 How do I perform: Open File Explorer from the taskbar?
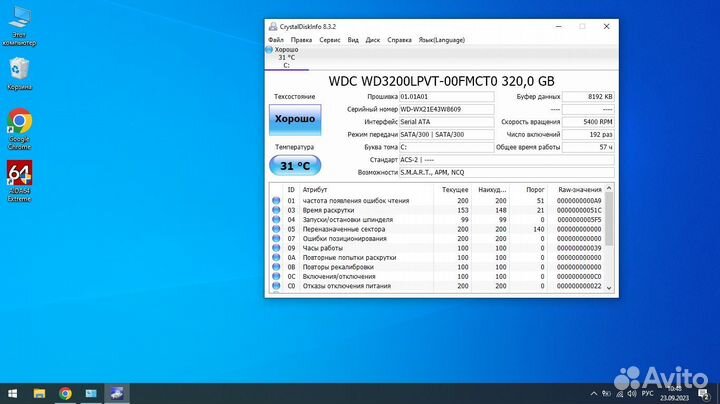[x=39, y=393]
